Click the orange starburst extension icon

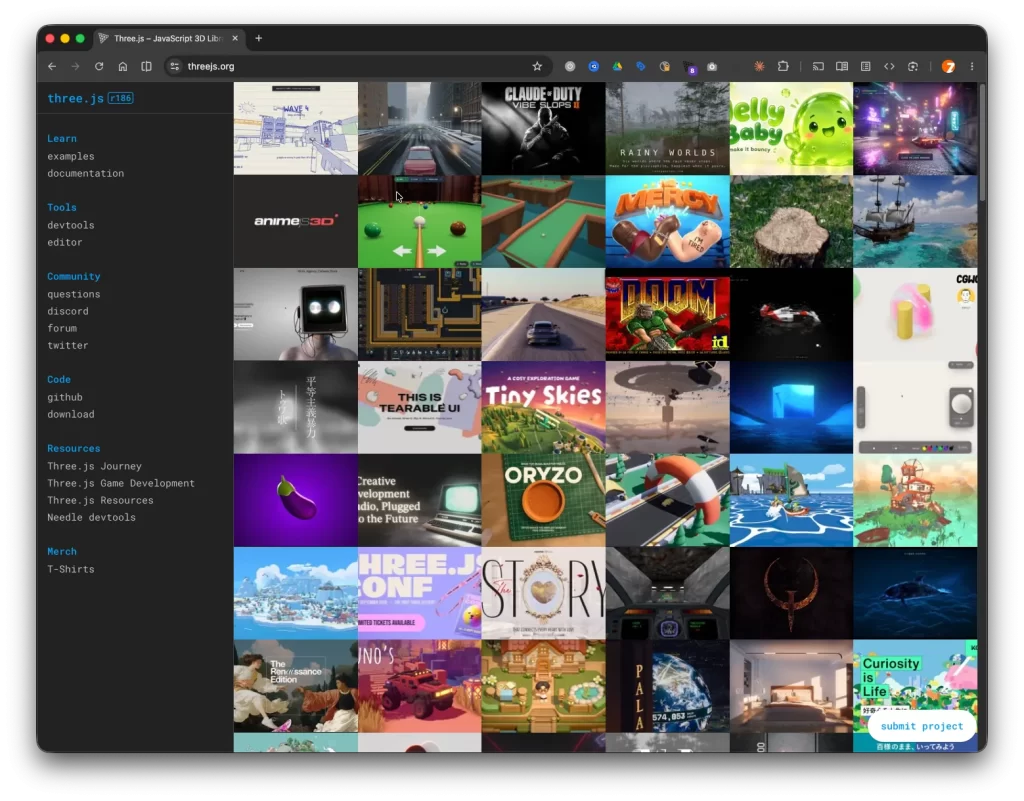click(x=759, y=66)
